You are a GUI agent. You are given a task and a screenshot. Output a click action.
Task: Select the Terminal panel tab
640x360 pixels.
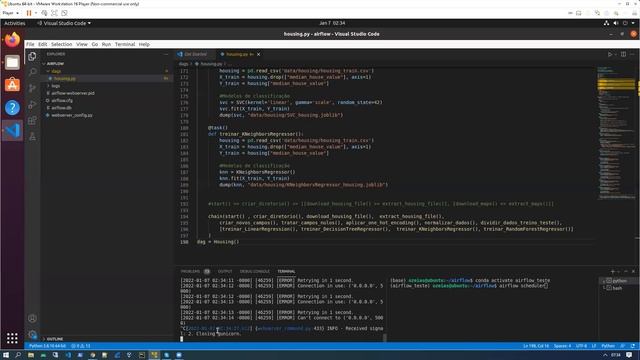click(x=286, y=271)
